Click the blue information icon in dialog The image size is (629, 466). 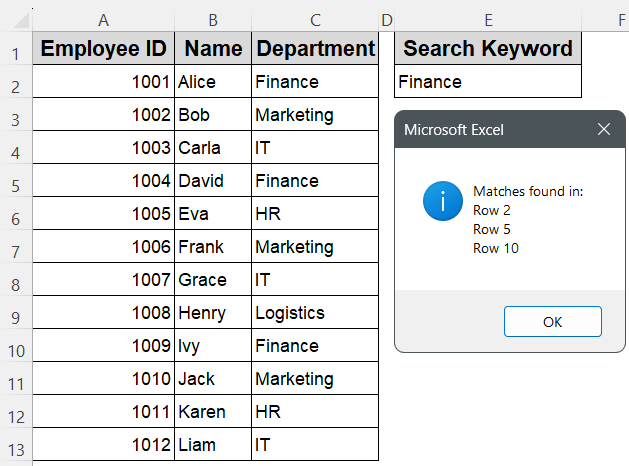click(x=442, y=202)
